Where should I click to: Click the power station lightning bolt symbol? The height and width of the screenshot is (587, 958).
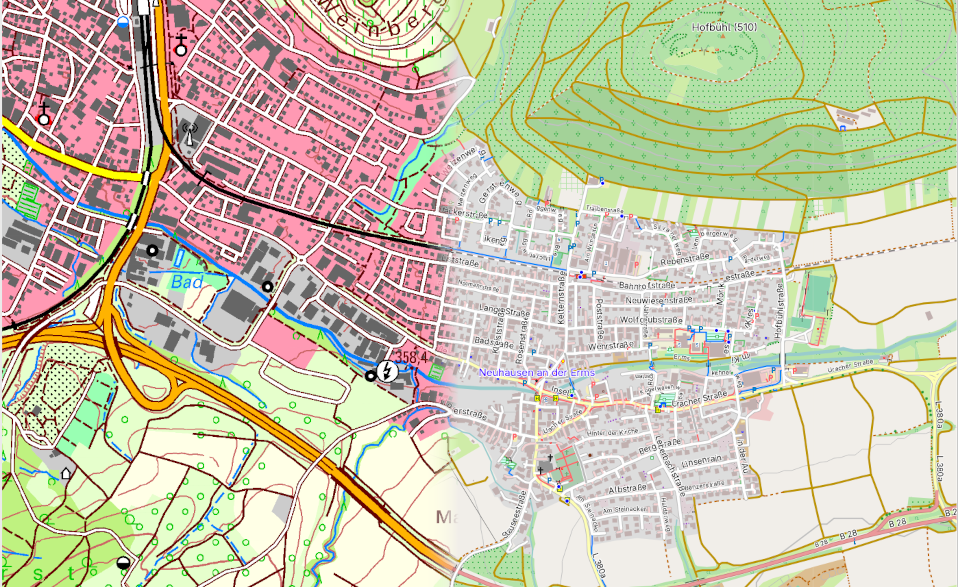click(x=388, y=370)
